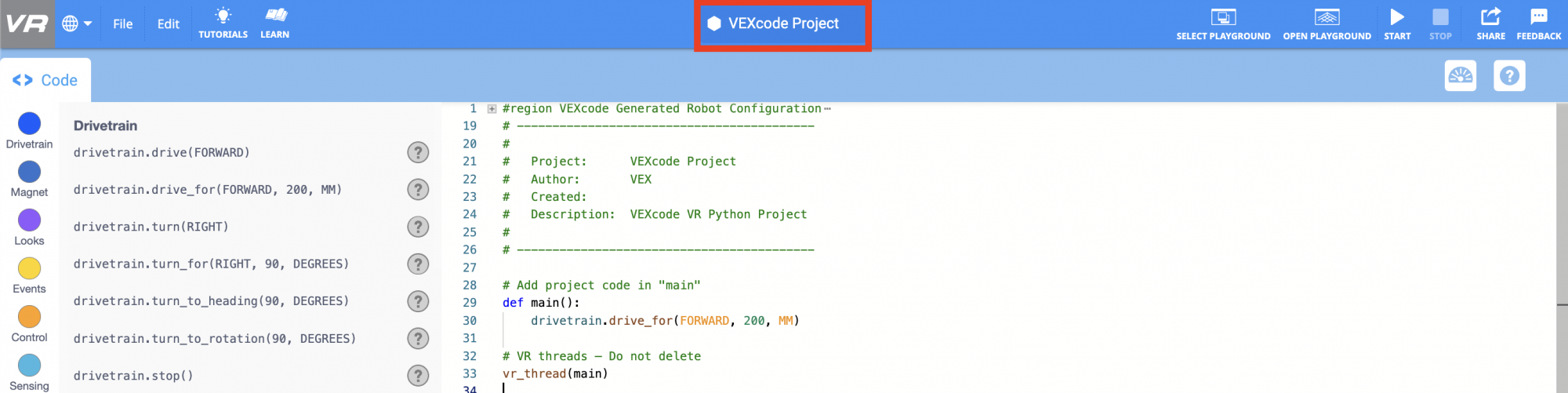The height and width of the screenshot is (393, 1568).
Task: Show help for drivetrain.drive(FORWARD)
Action: tap(418, 152)
